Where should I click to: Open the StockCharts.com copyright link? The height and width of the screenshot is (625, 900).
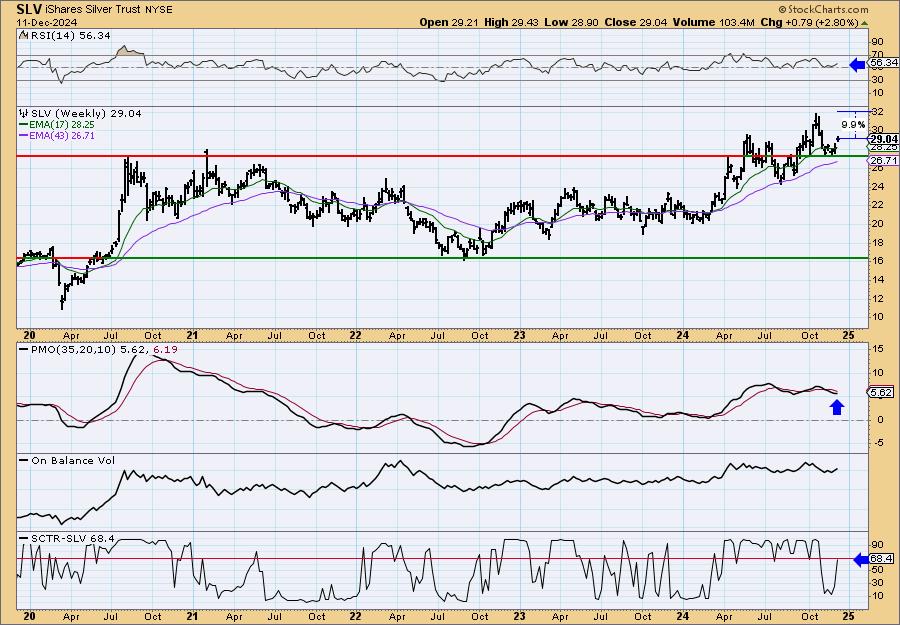[x=824, y=9]
